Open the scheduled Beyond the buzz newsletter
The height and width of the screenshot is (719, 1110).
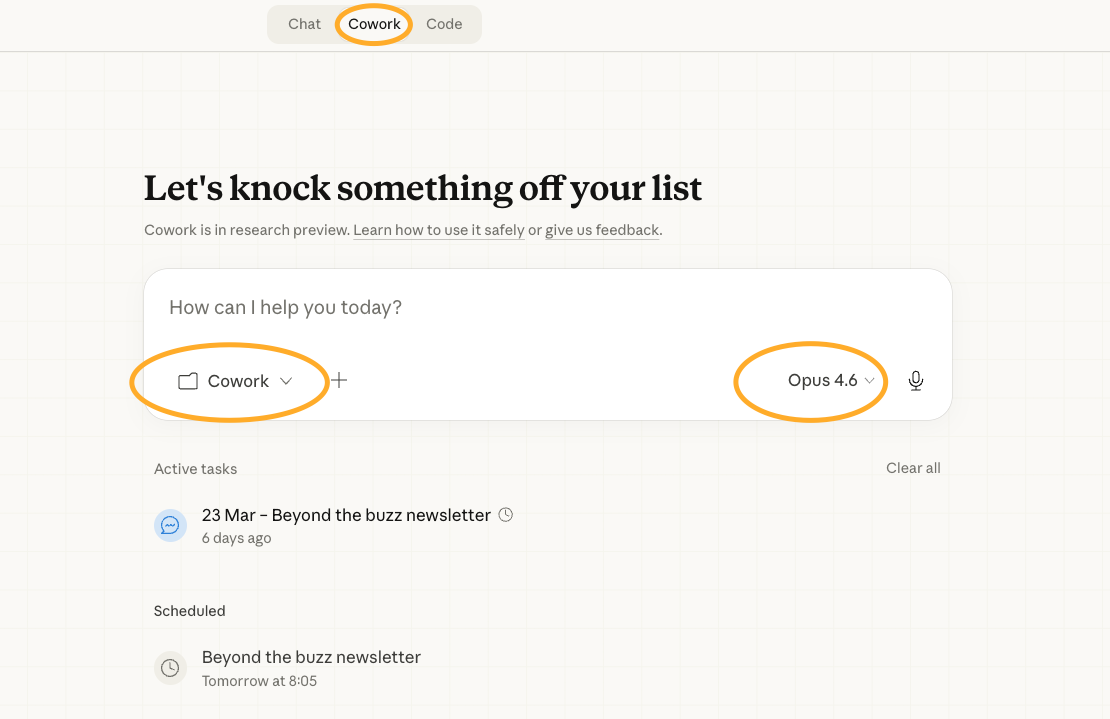[311, 657]
